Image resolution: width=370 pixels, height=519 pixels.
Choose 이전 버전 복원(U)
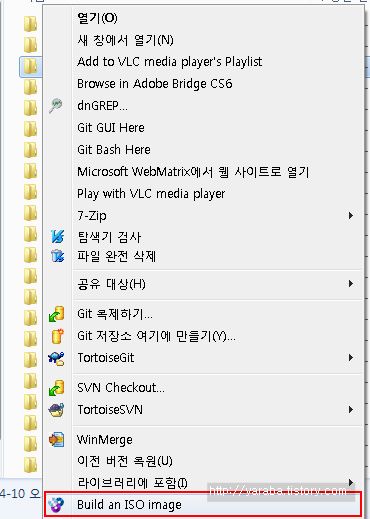point(203,461)
